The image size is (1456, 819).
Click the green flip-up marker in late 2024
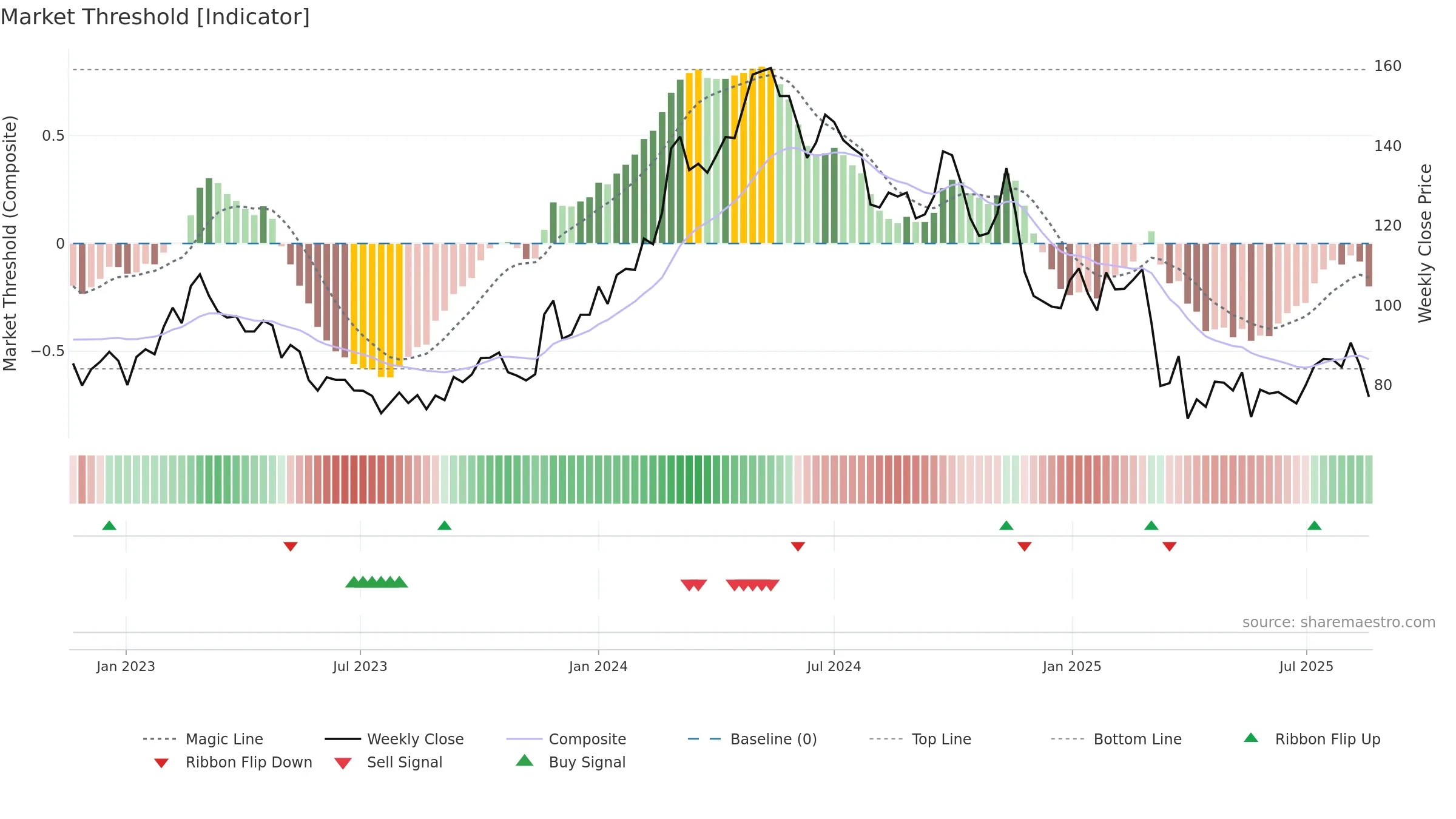[x=1006, y=525]
